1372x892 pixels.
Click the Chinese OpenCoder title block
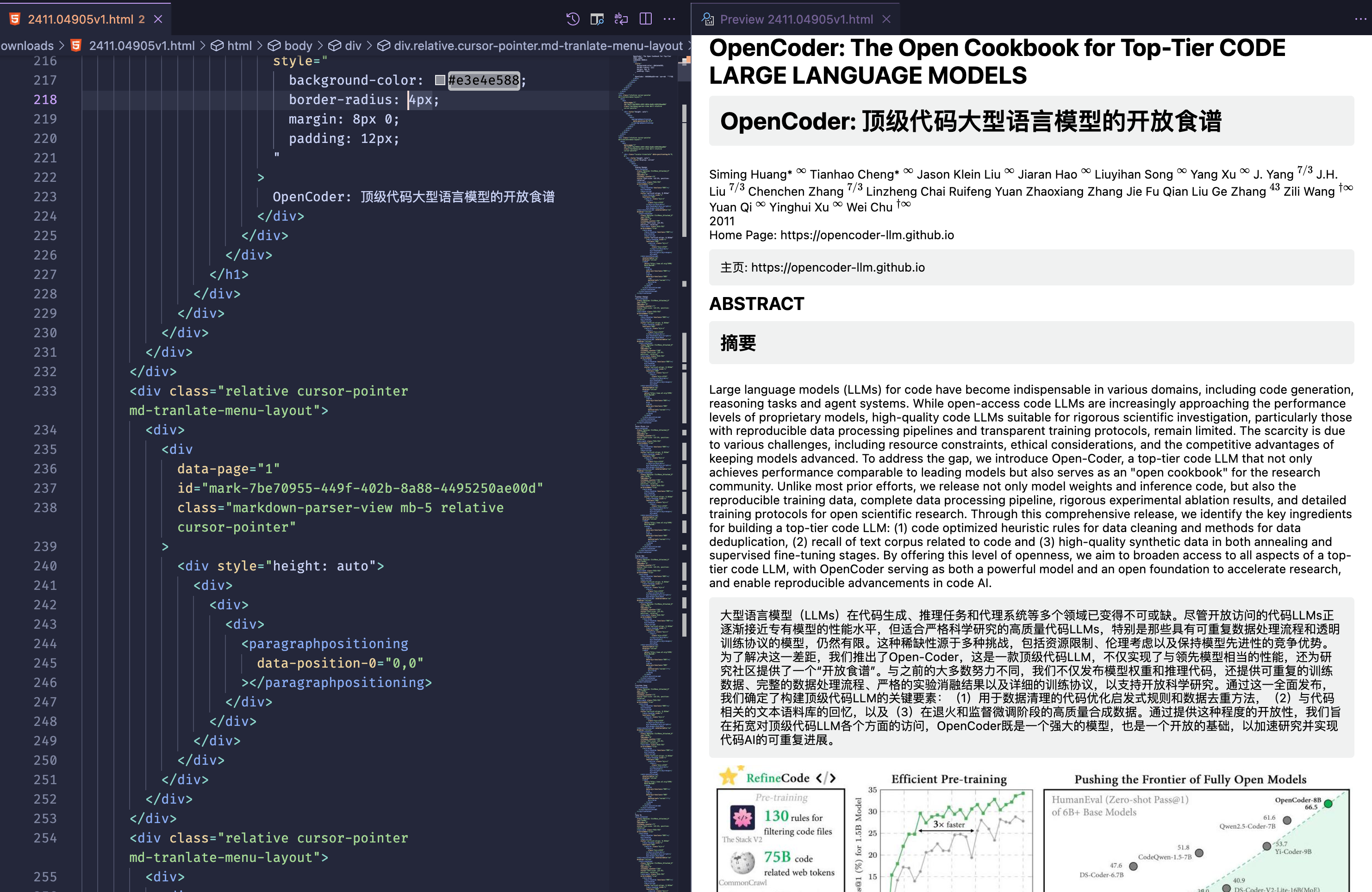[1031, 121]
